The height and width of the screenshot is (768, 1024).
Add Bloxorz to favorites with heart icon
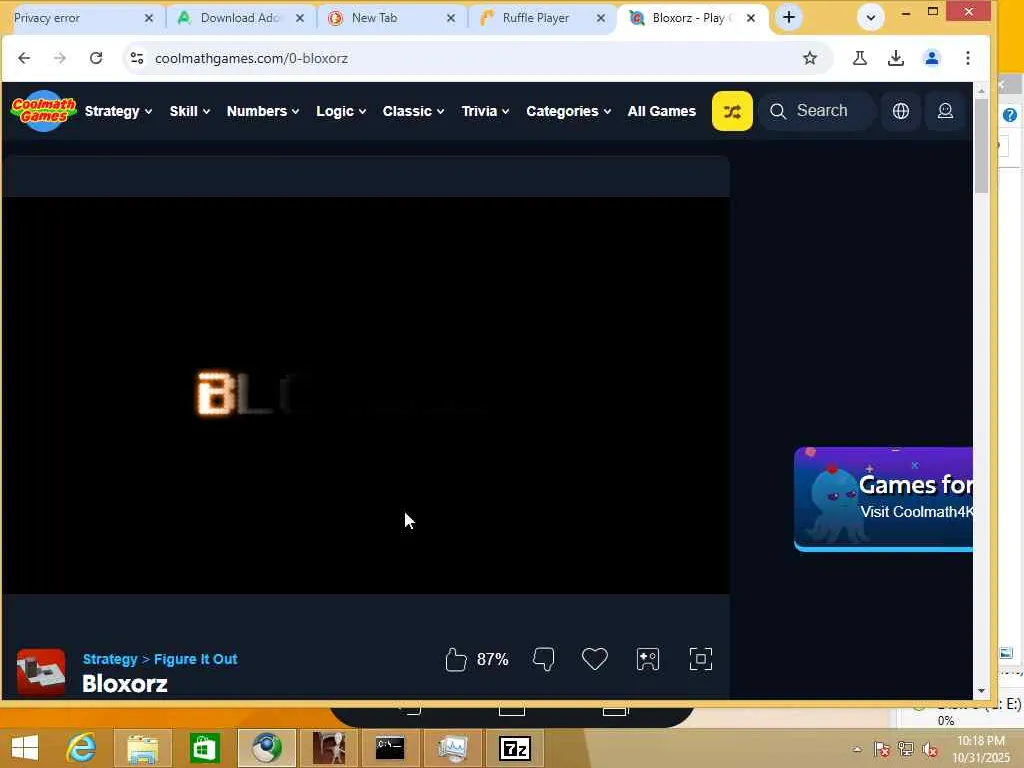594,659
